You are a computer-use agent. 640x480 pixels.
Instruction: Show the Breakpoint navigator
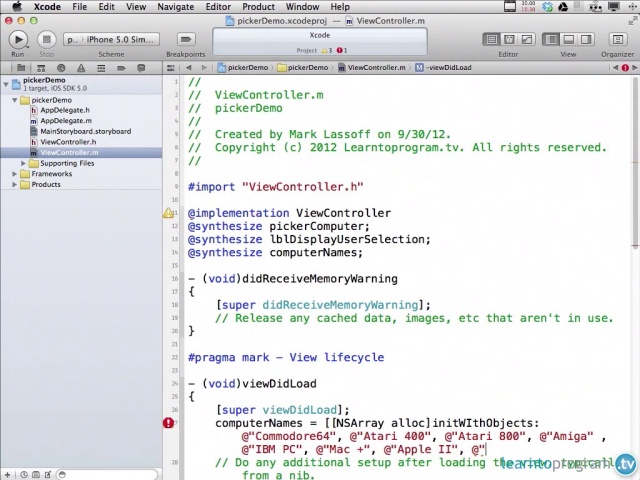click(121, 68)
